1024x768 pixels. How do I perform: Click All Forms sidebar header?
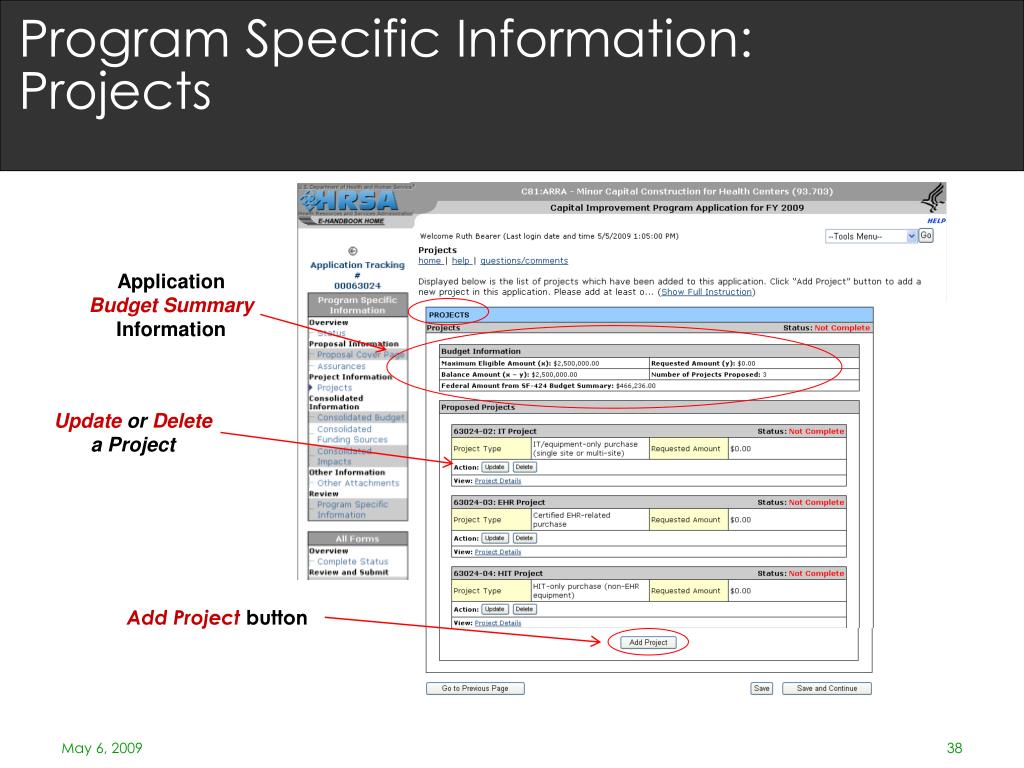357,539
